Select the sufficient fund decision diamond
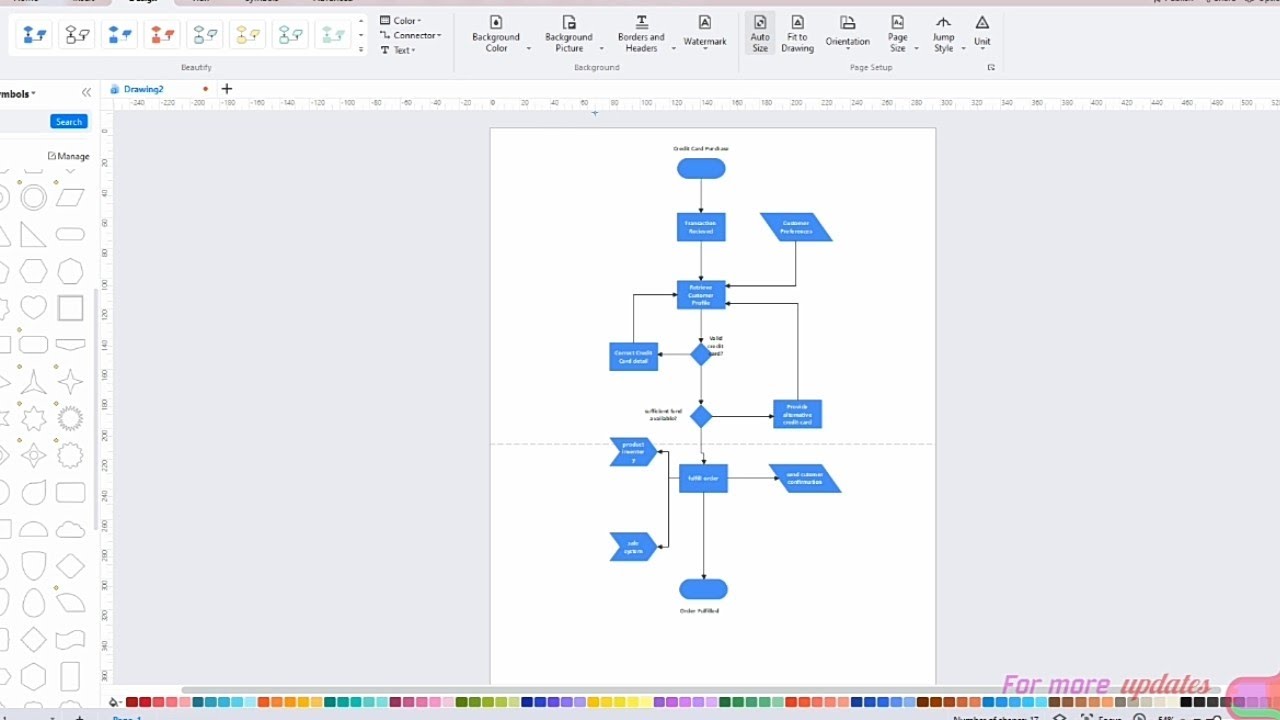The image size is (1280, 720). click(701, 416)
